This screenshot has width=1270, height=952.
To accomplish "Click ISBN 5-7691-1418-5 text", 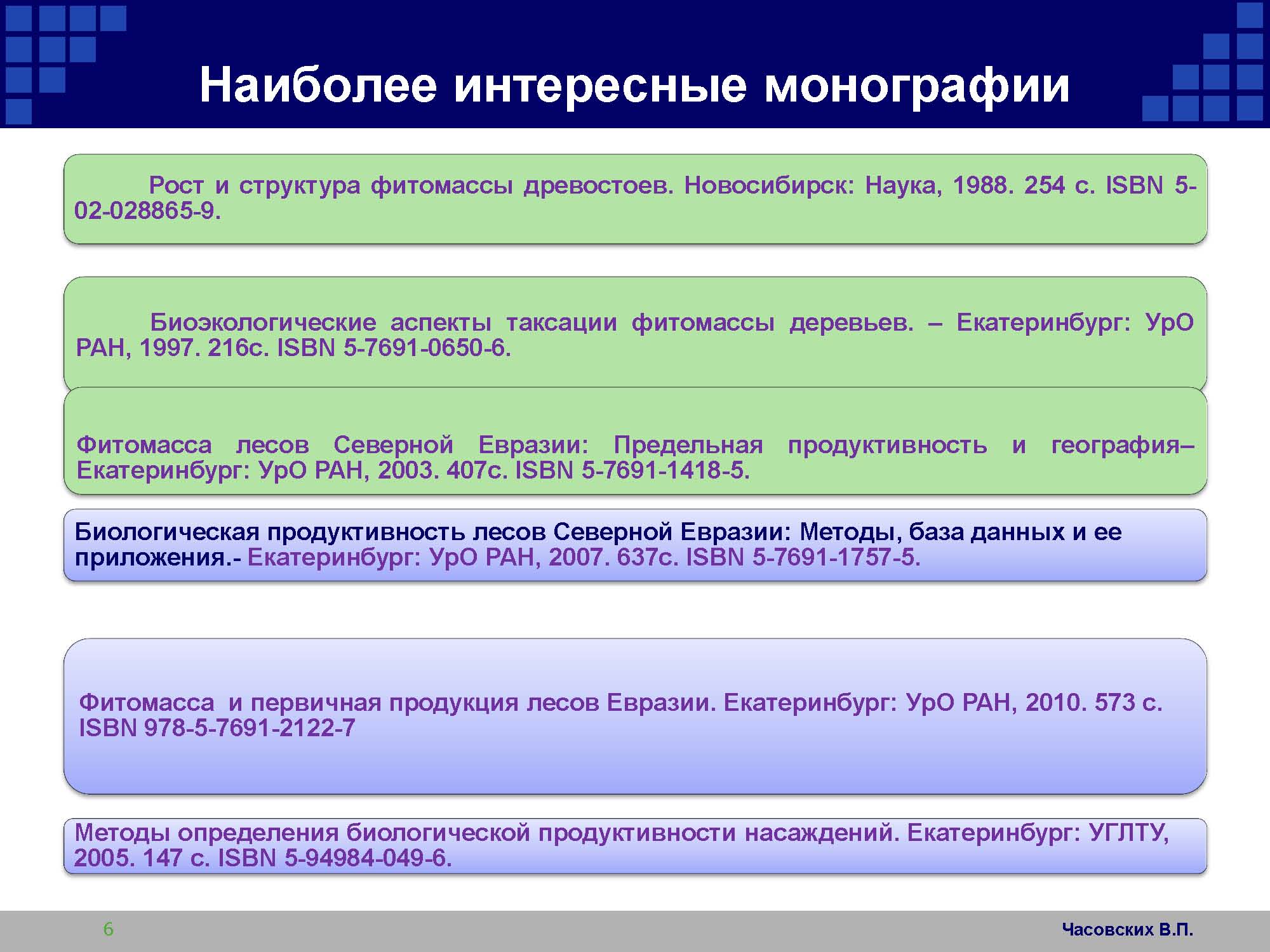I will 632,470.
